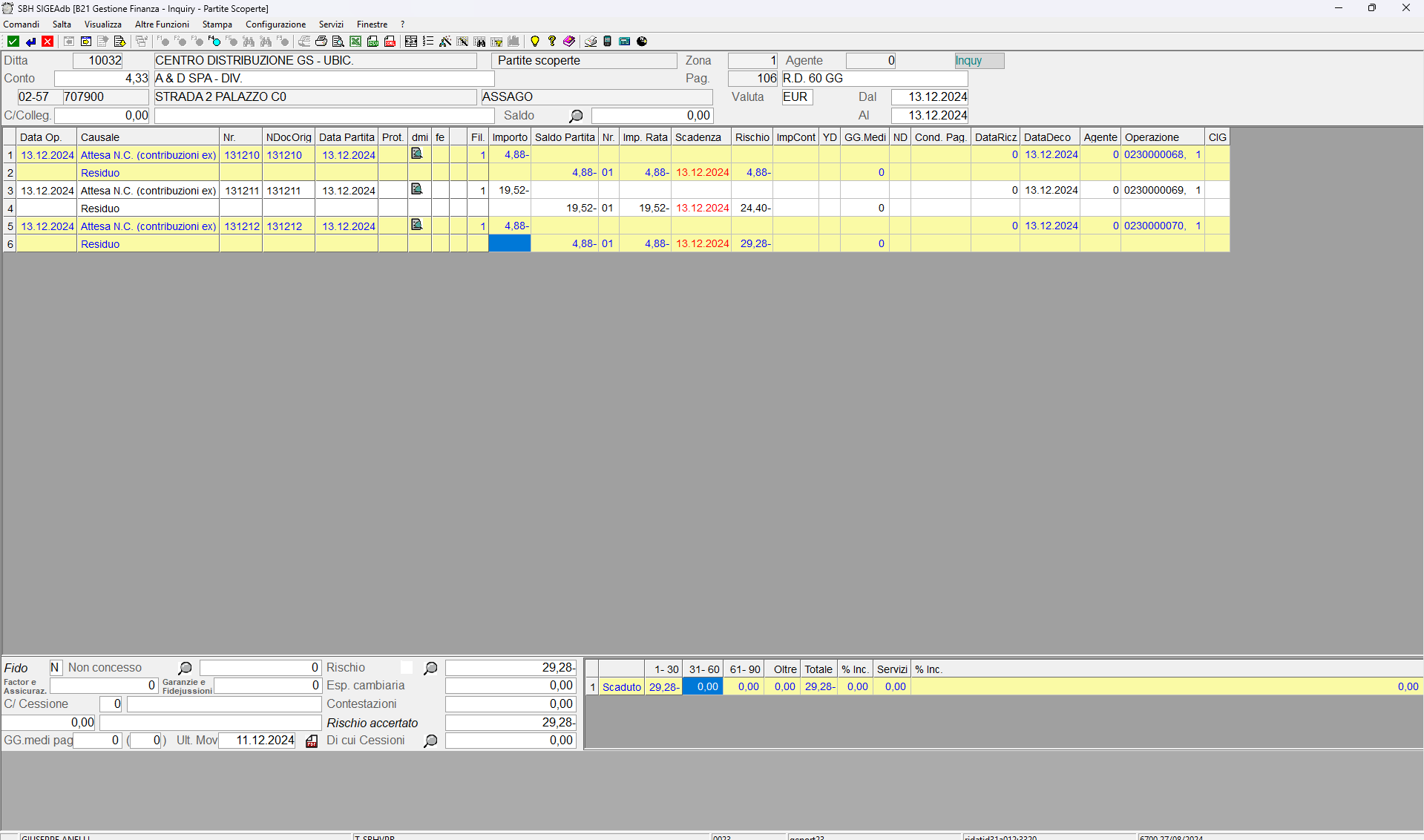Click the Inquy button
The height and width of the screenshot is (840, 1424).
point(979,61)
